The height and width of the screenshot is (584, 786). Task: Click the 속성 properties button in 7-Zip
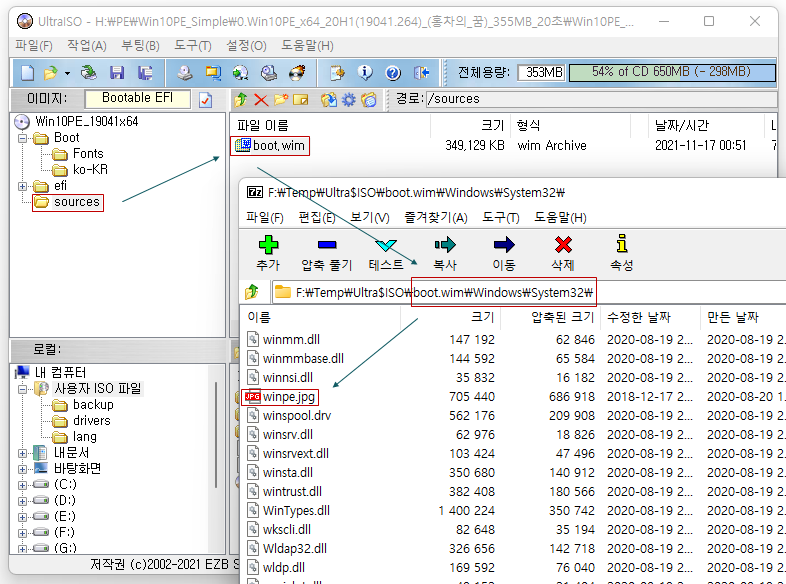tap(622, 253)
